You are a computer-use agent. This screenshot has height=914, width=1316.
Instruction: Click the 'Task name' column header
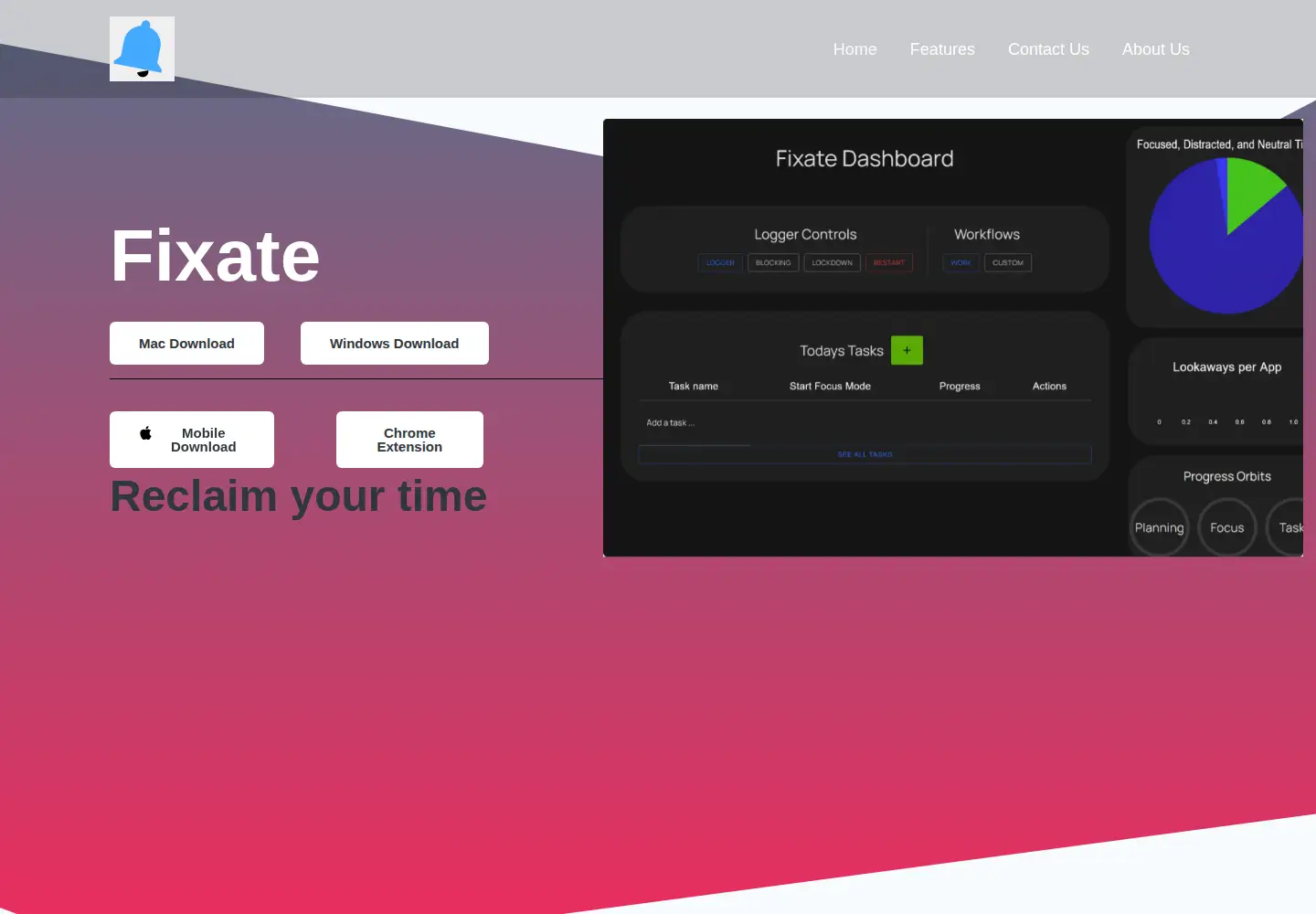(694, 387)
